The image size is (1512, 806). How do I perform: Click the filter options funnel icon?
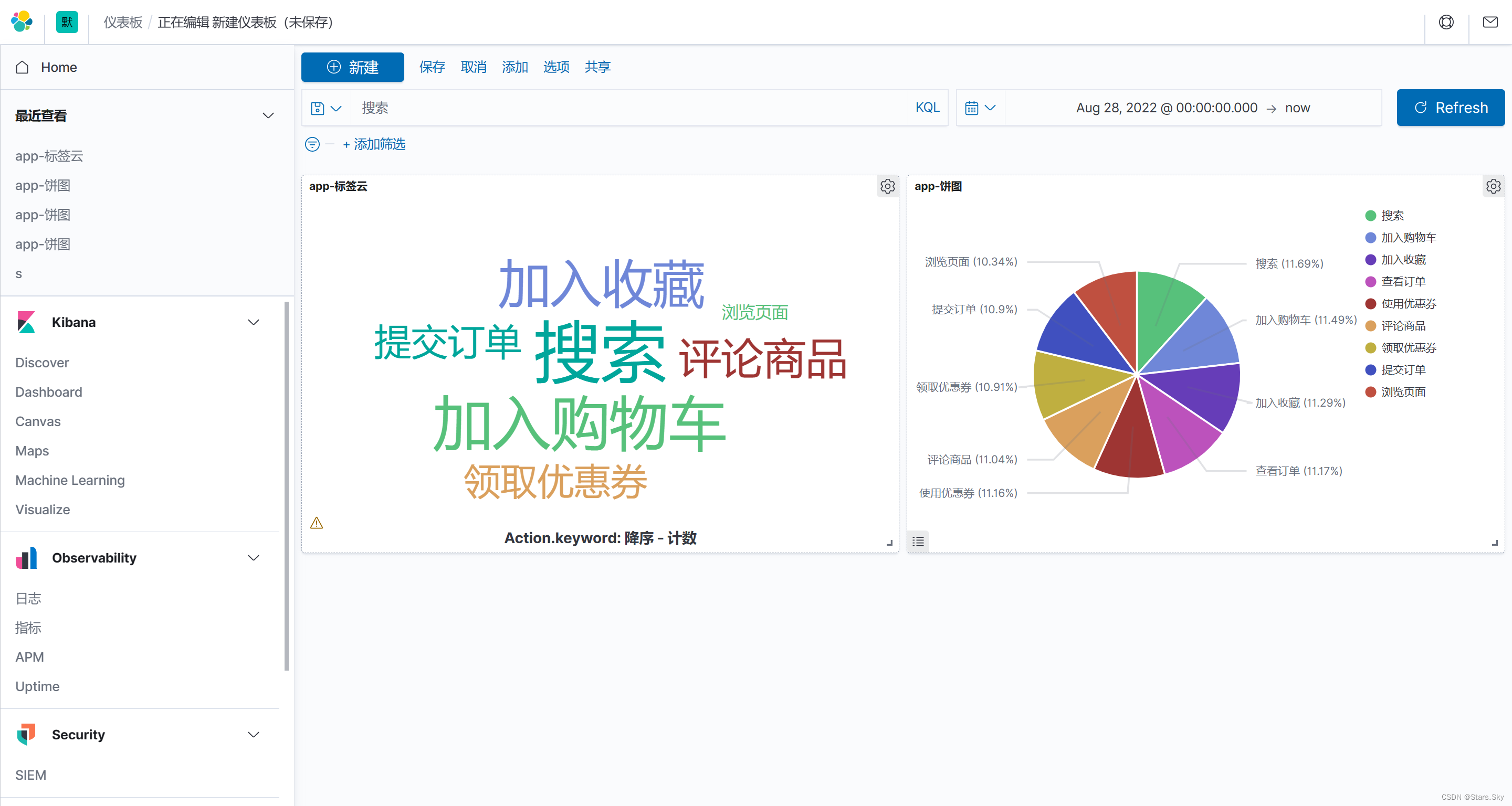pyautogui.click(x=312, y=144)
